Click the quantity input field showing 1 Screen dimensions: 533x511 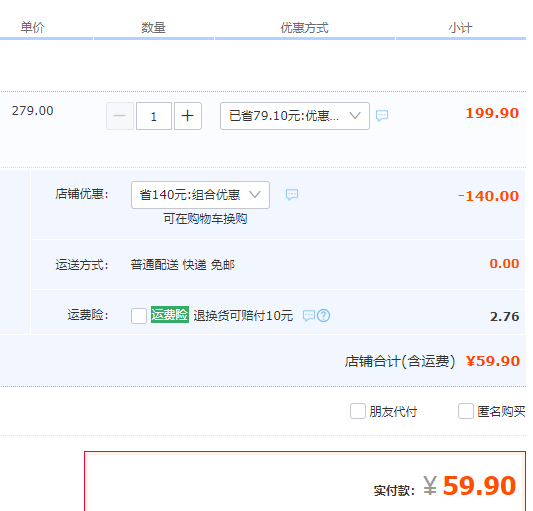click(154, 116)
